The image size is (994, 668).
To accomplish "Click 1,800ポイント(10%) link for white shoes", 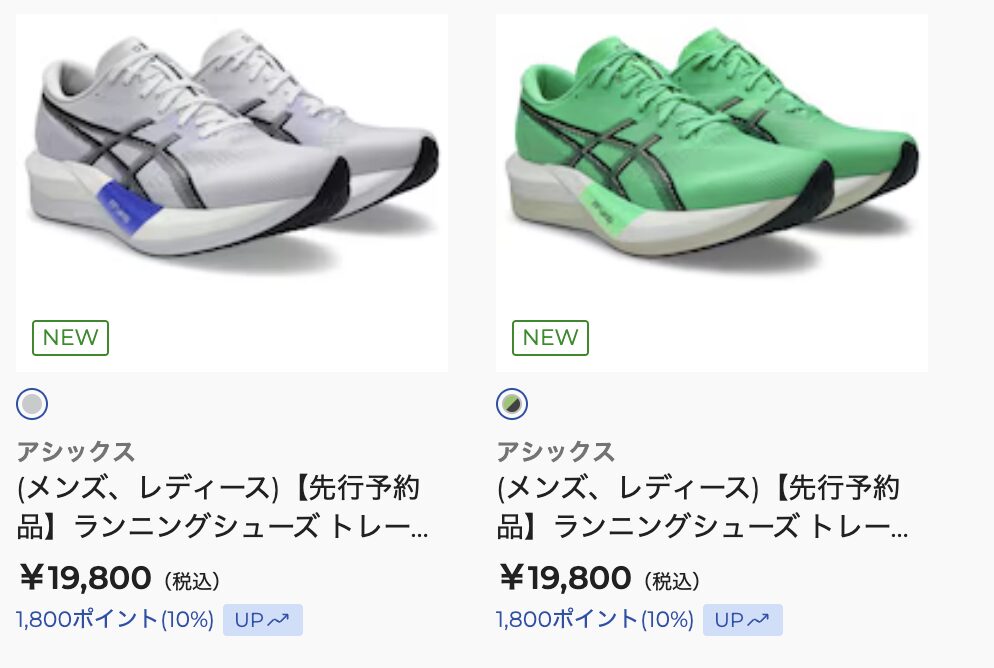I will click(x=115, y=620).
